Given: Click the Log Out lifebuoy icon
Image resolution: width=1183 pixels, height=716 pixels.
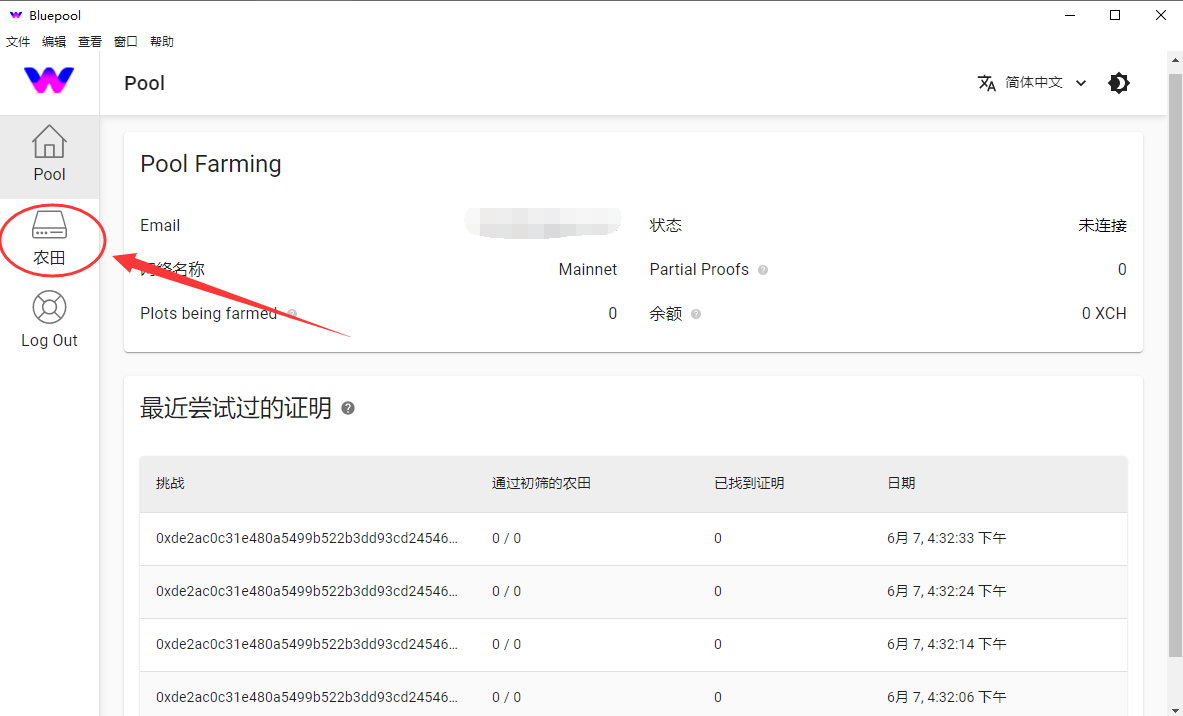Looking at the screenshot, I should click(49, 307).
